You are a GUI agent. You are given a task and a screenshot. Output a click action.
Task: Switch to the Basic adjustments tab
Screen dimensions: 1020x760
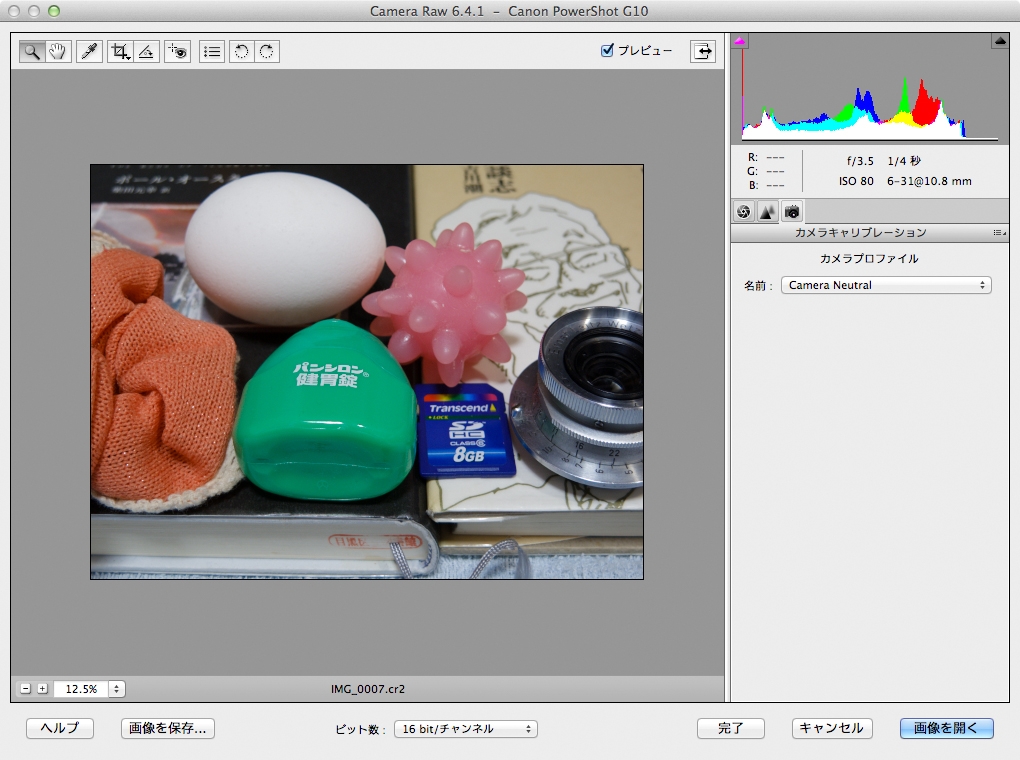[743, 211]
